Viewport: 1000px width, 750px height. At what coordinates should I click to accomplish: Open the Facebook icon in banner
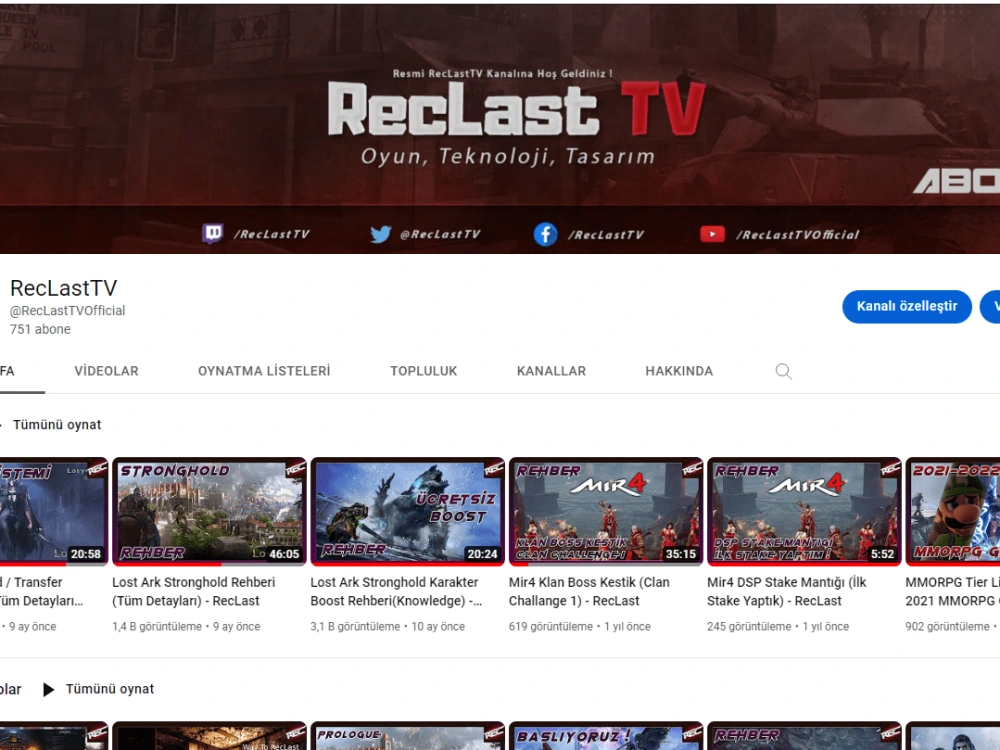click(x=545, y=235)
